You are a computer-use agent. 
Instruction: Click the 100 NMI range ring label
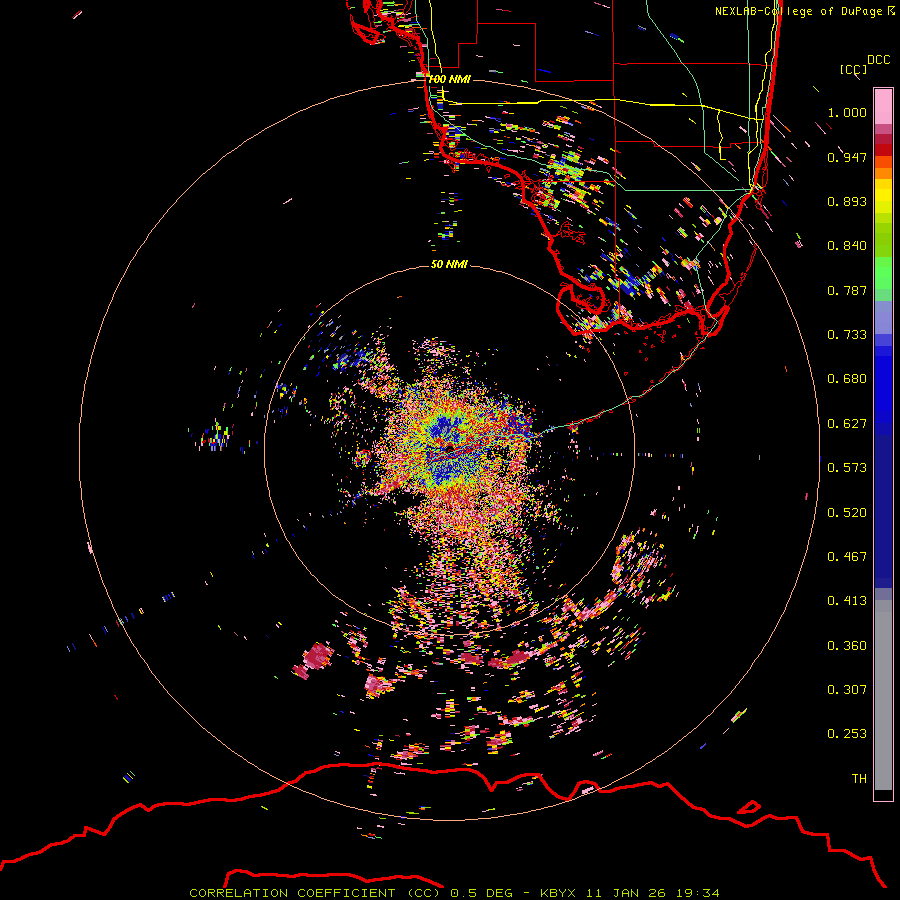coord(449,79)
